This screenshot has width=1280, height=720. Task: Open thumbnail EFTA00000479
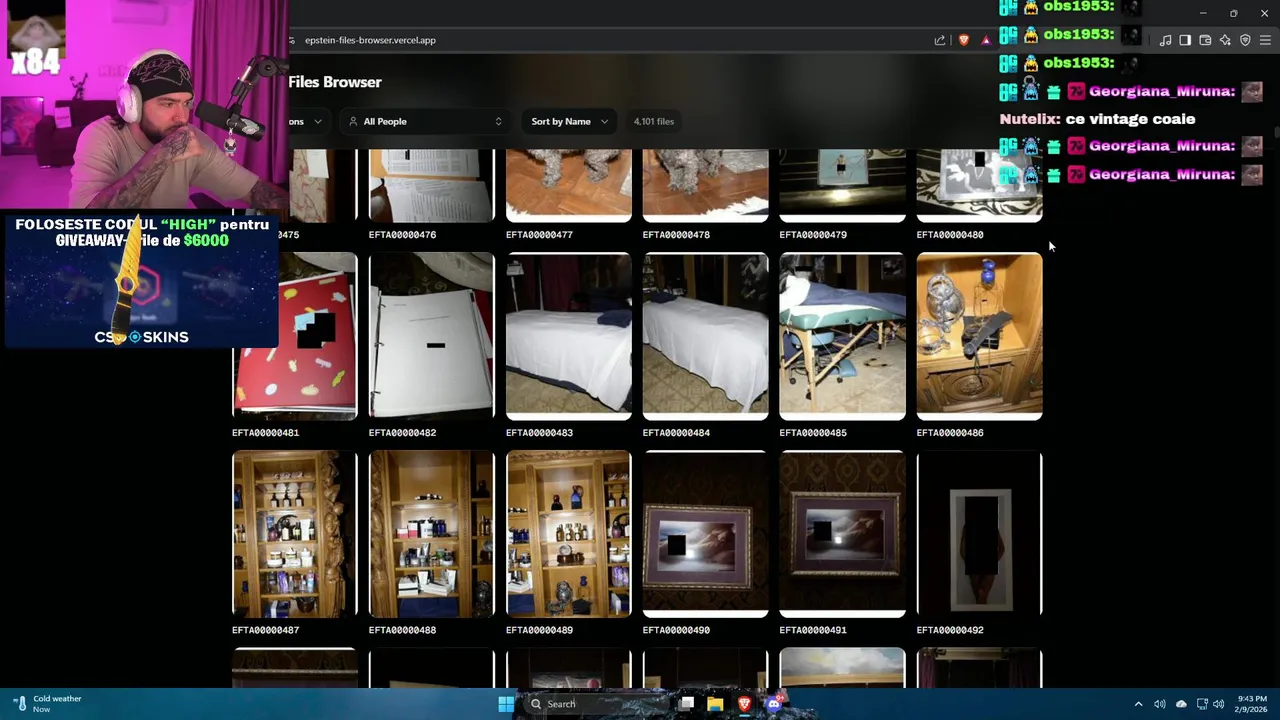842,186
